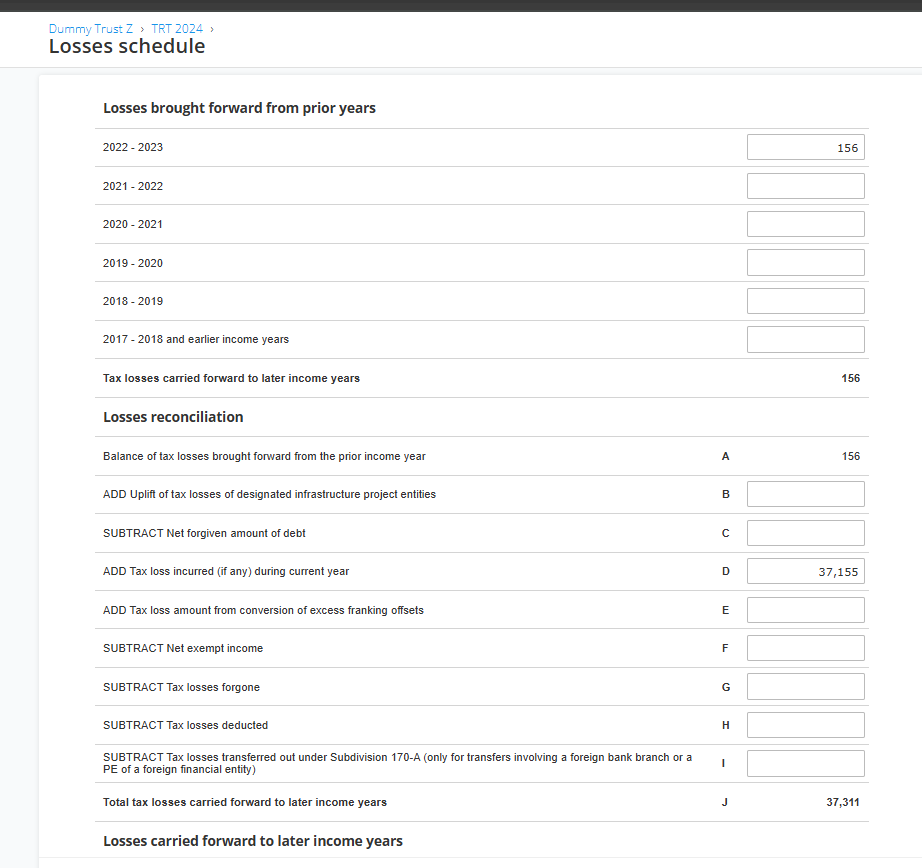Click 'ADD Uplift of tax losses' label
Image resolution: width=922 pixels, height=868 pixels.
coord(269,495)
